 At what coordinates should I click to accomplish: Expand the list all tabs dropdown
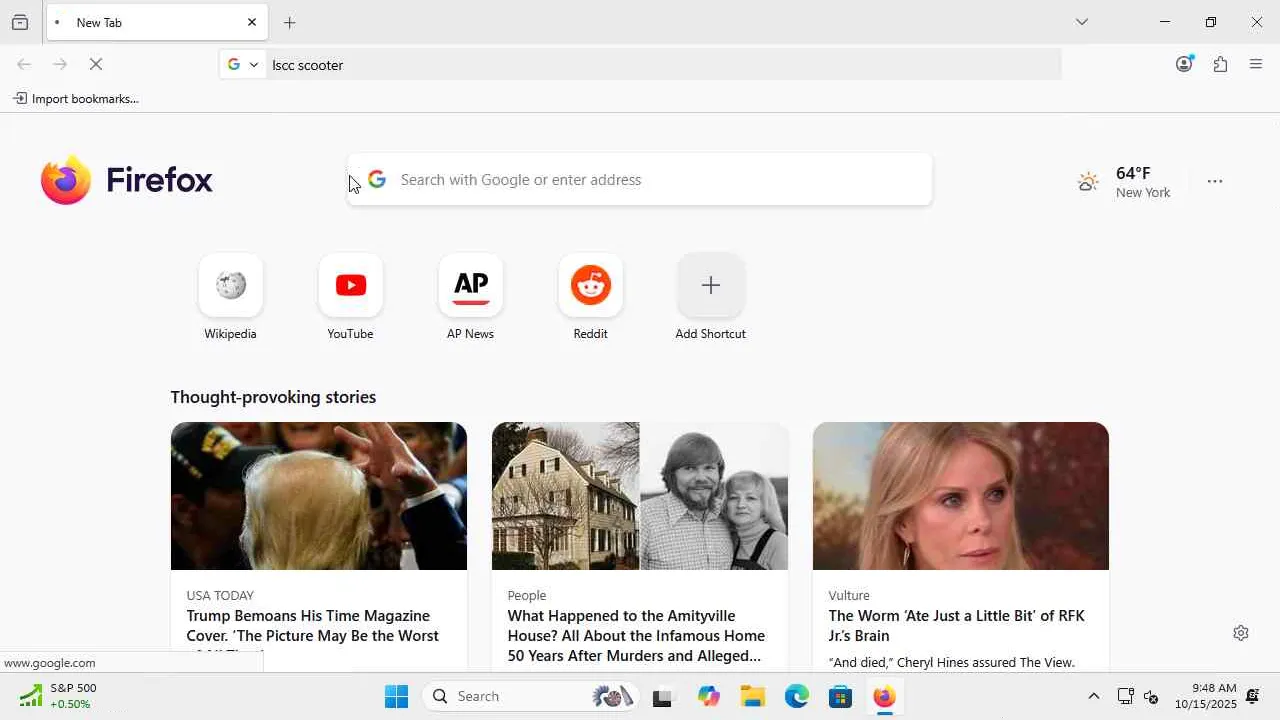(1082, 22)
